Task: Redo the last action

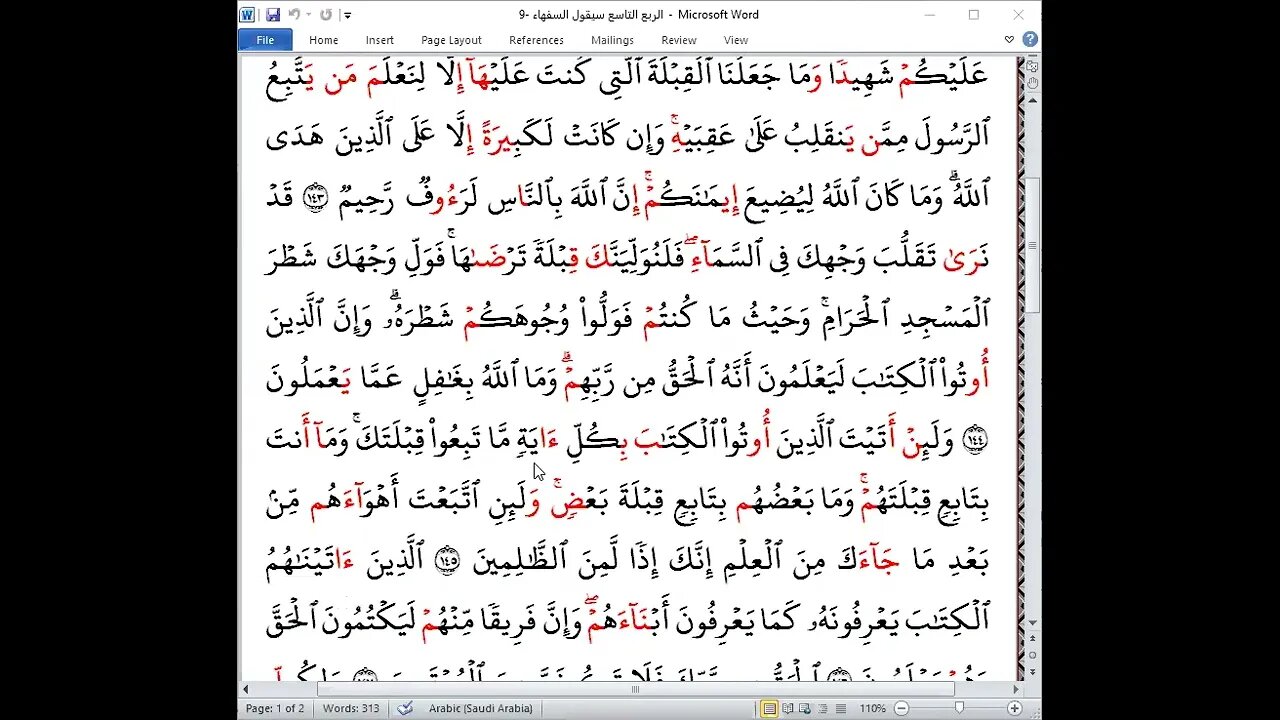Action: coord(326,14)
